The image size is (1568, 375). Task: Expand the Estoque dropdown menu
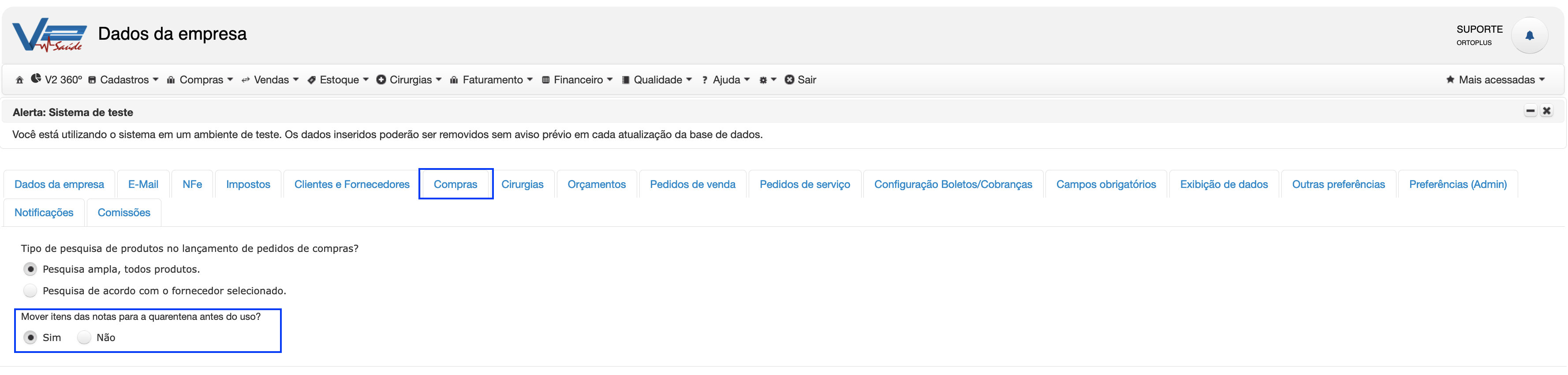click(x=339, y=80)
